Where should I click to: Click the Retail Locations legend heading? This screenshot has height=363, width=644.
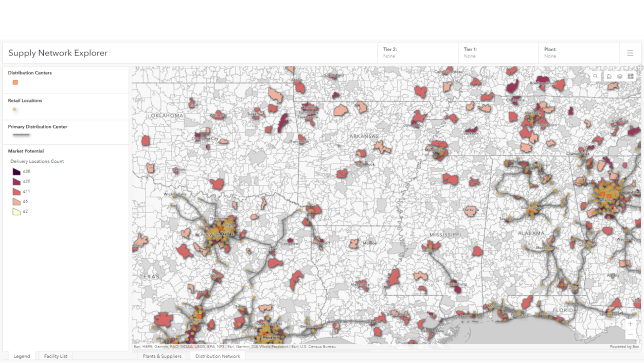(25, 101)
